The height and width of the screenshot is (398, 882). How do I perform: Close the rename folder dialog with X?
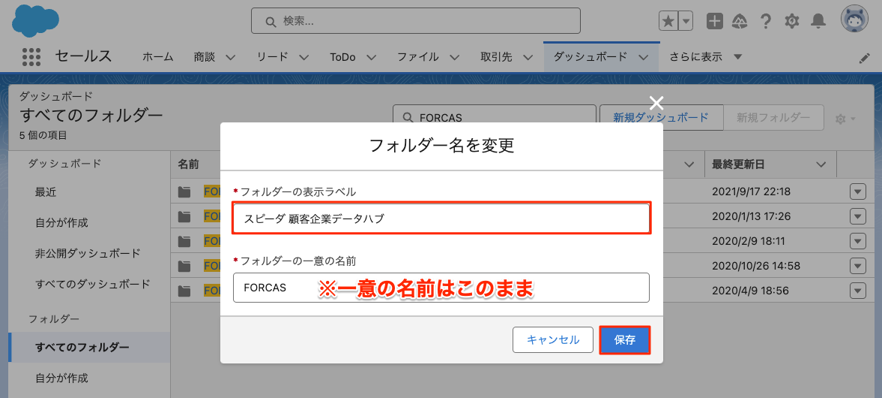click(x=656, y=102)
